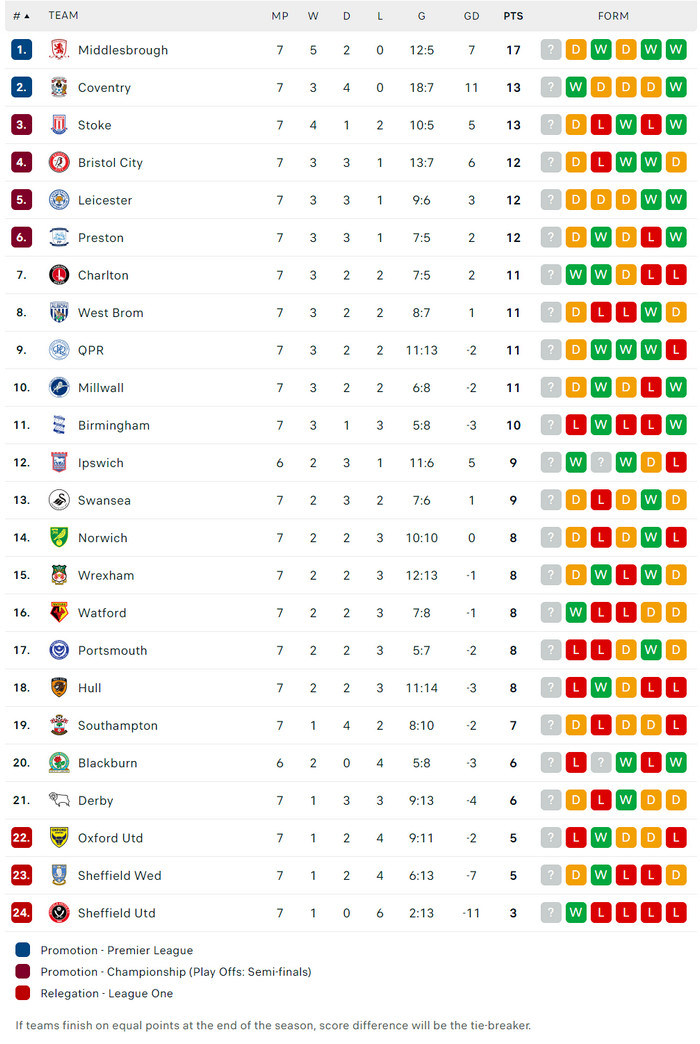
Task: Click Middlesbrough's upcoming match question mark badge
Action: 551,50
